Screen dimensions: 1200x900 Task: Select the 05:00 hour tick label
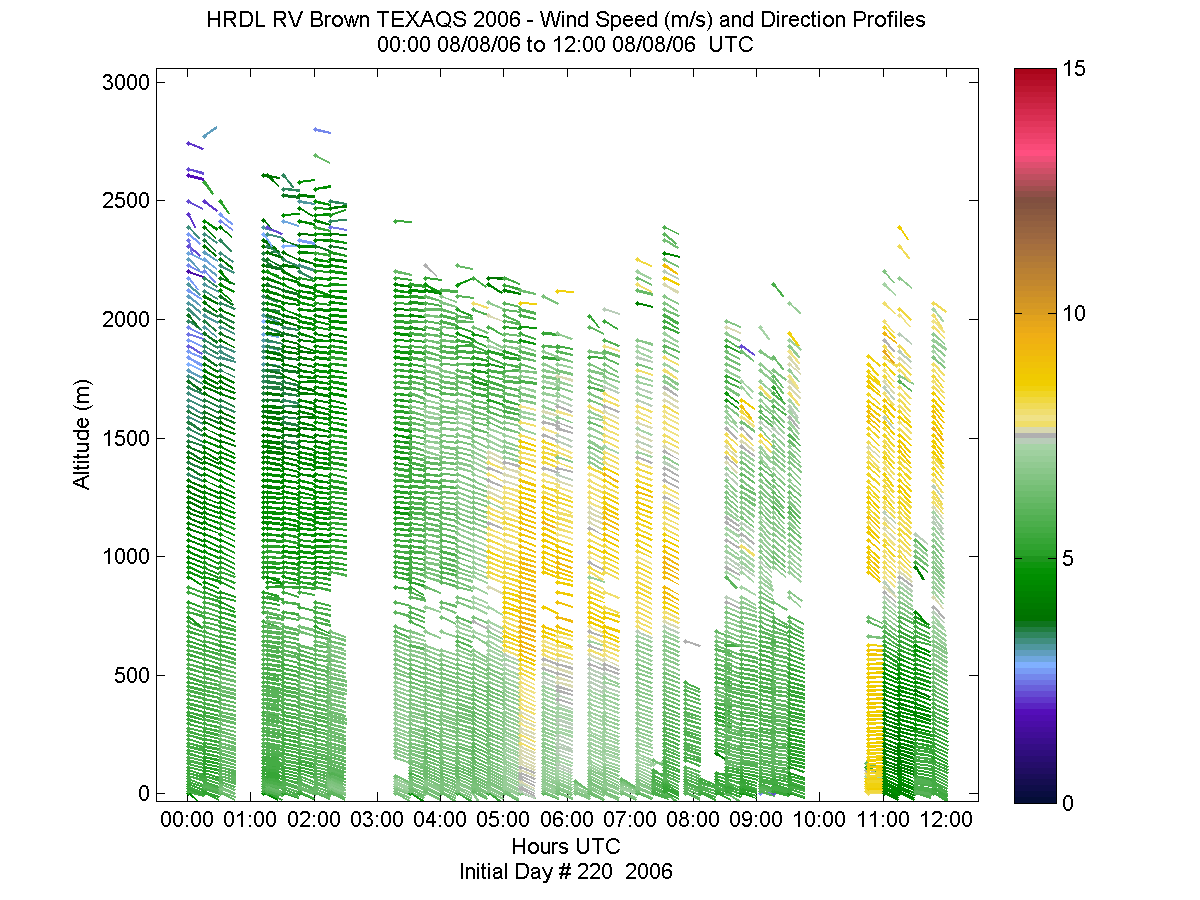coord(503,820)
